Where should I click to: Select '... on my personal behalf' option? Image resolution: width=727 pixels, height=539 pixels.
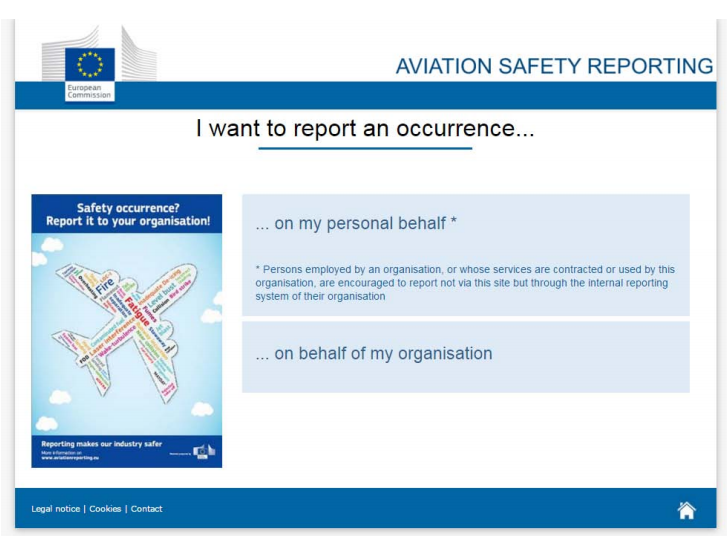(x=357, y=223)
